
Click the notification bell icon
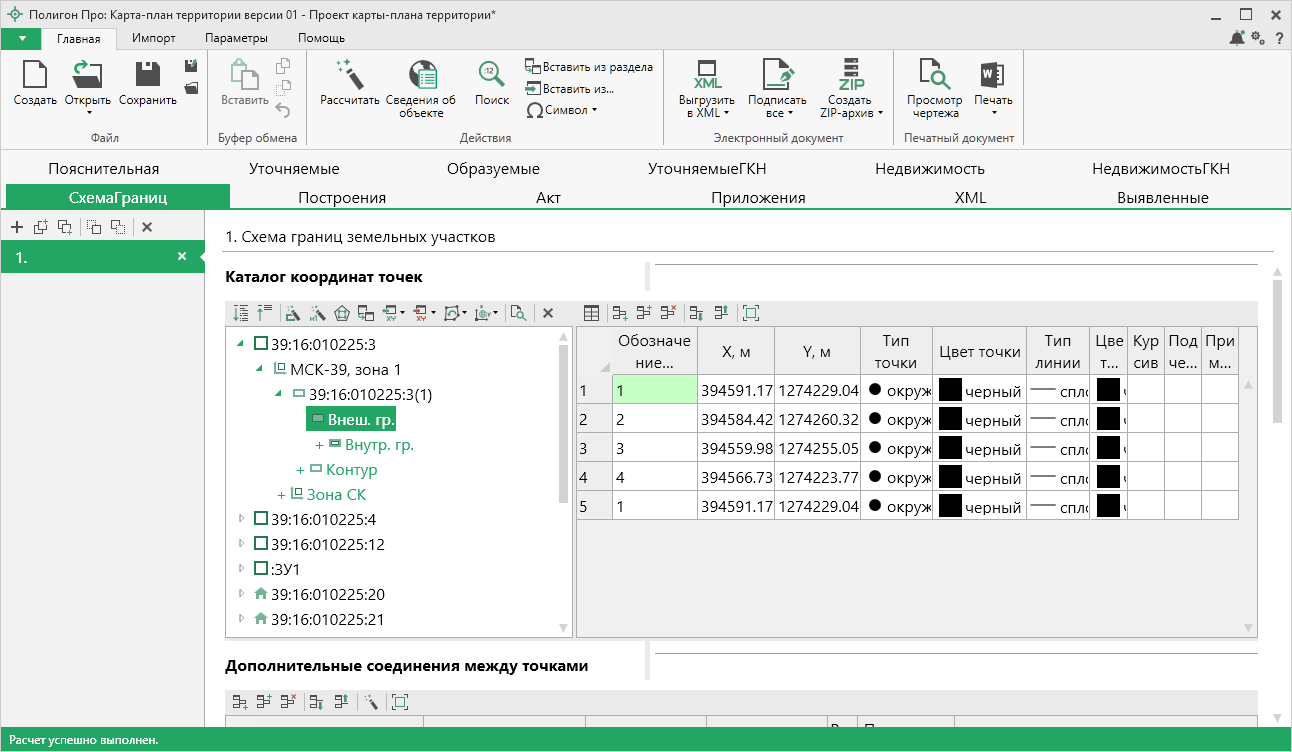tap(1237, 38)
